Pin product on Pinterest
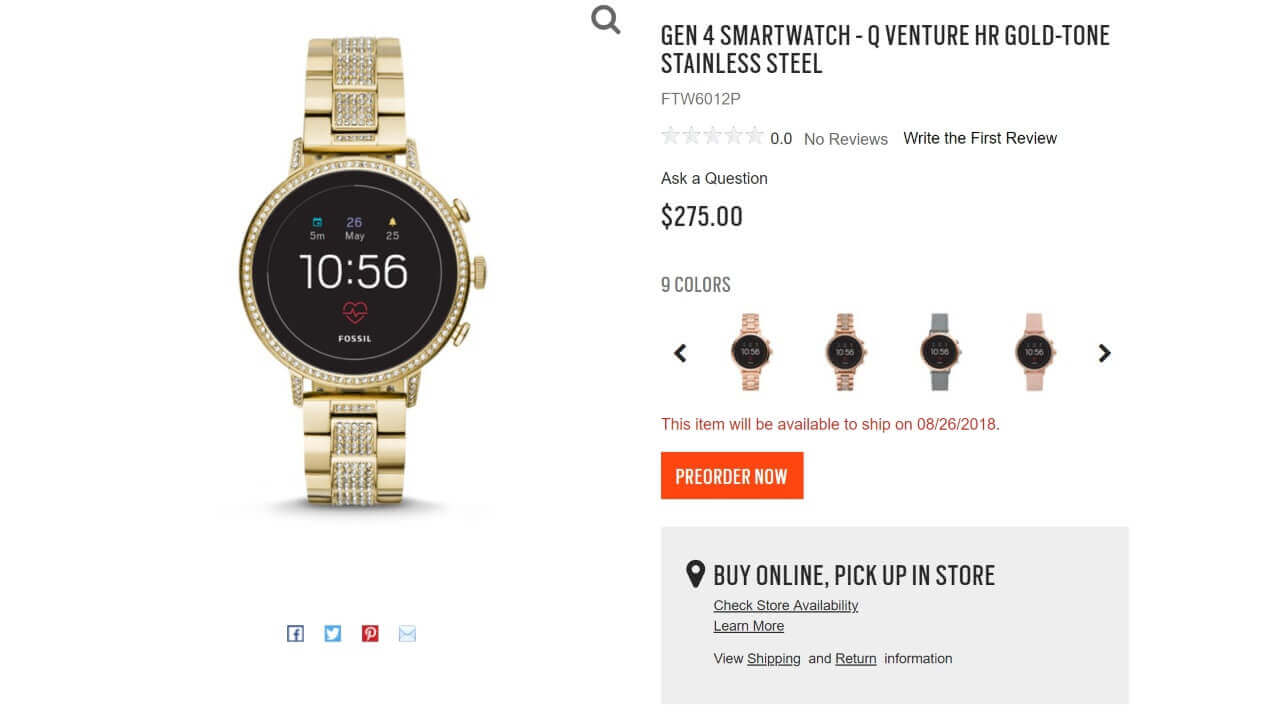This screenshot has width=1280, height=720. [x=370, y=633]
